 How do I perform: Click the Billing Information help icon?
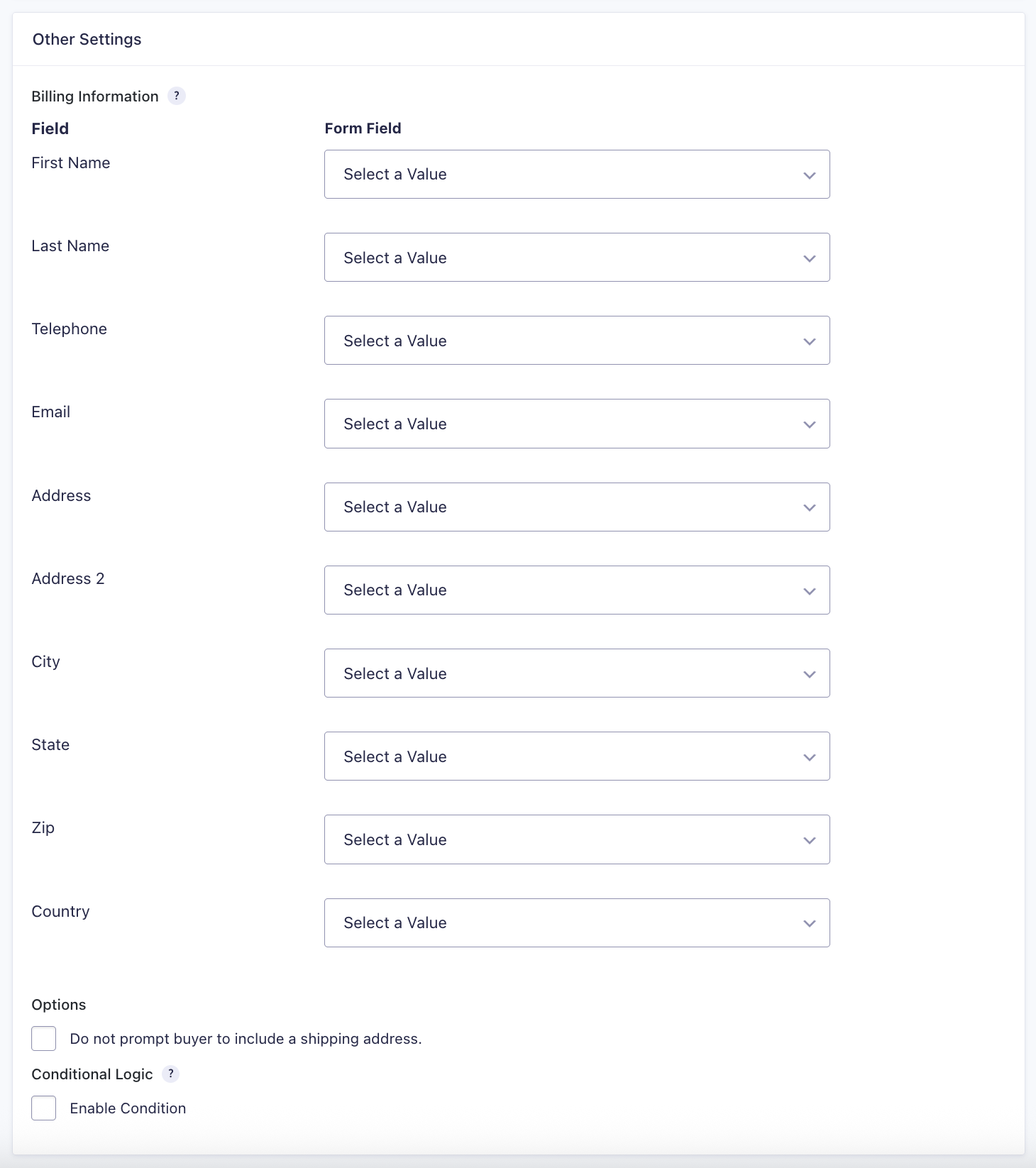tap(177, 96)
